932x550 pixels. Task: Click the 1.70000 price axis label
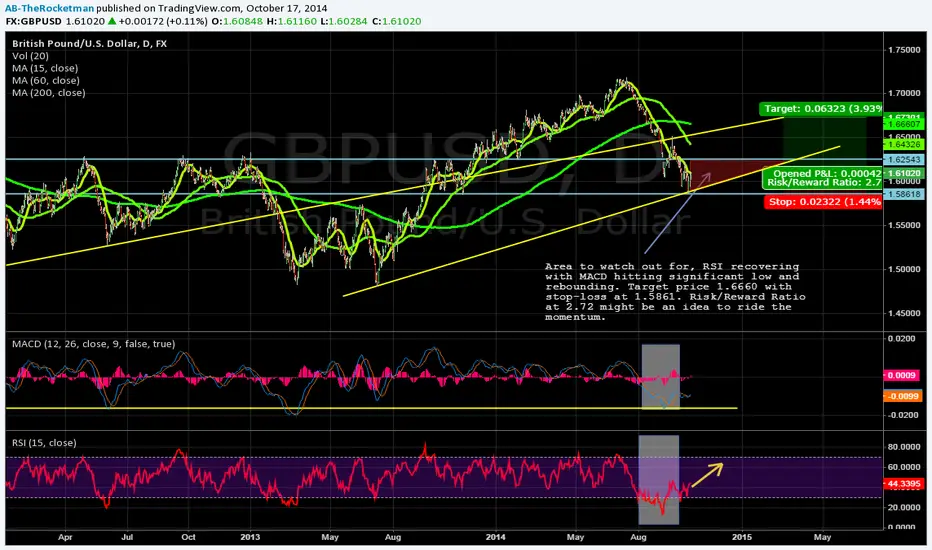click(x=903, y=93)
